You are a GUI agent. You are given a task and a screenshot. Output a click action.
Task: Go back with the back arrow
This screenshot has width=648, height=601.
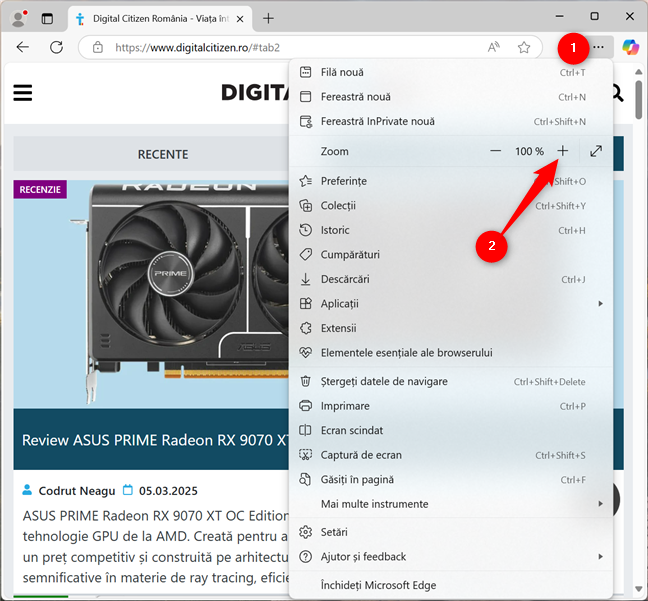(x=23, y=47)
